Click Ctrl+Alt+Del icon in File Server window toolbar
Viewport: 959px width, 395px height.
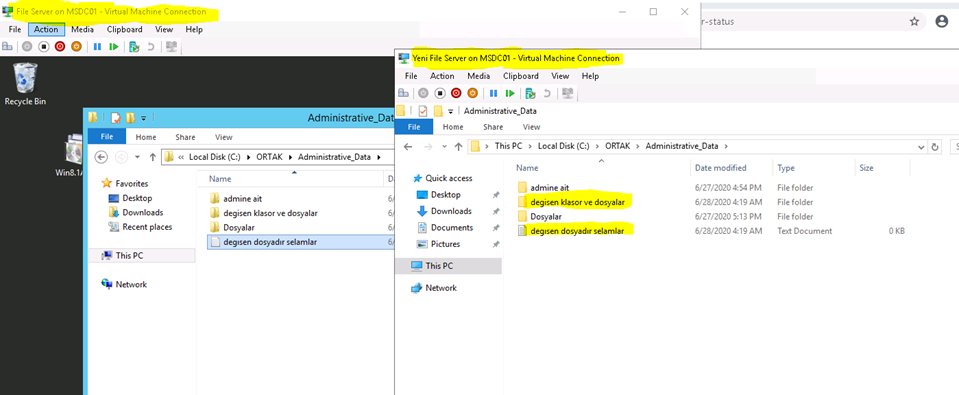8,46
